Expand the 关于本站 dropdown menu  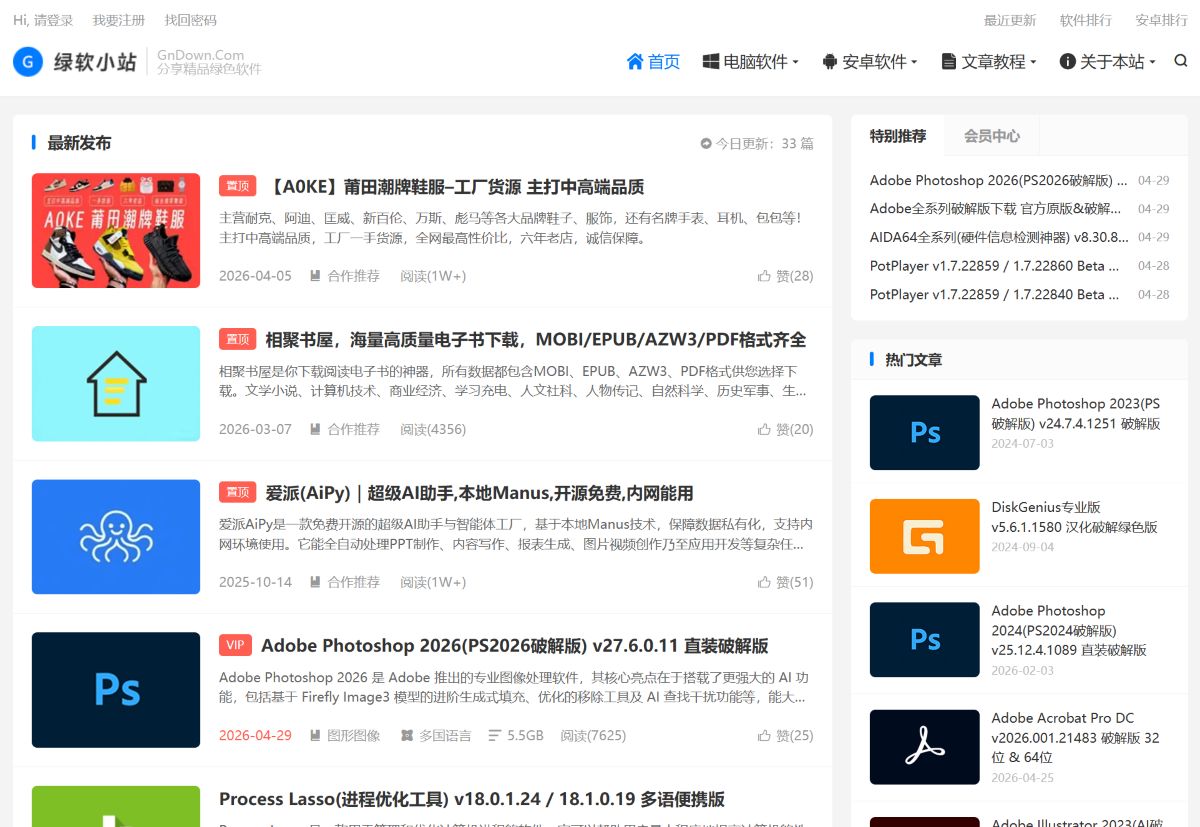coord(1107,62)
